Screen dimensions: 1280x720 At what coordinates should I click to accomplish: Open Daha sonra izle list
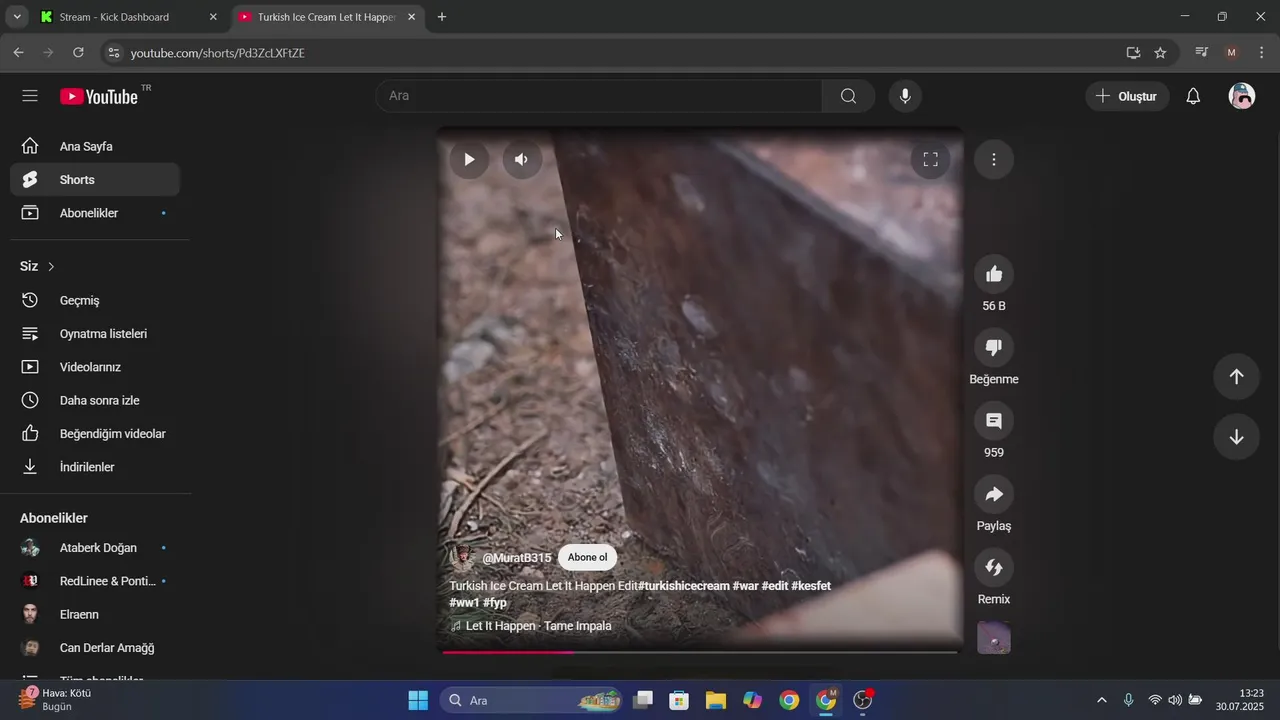pos(95,400)
